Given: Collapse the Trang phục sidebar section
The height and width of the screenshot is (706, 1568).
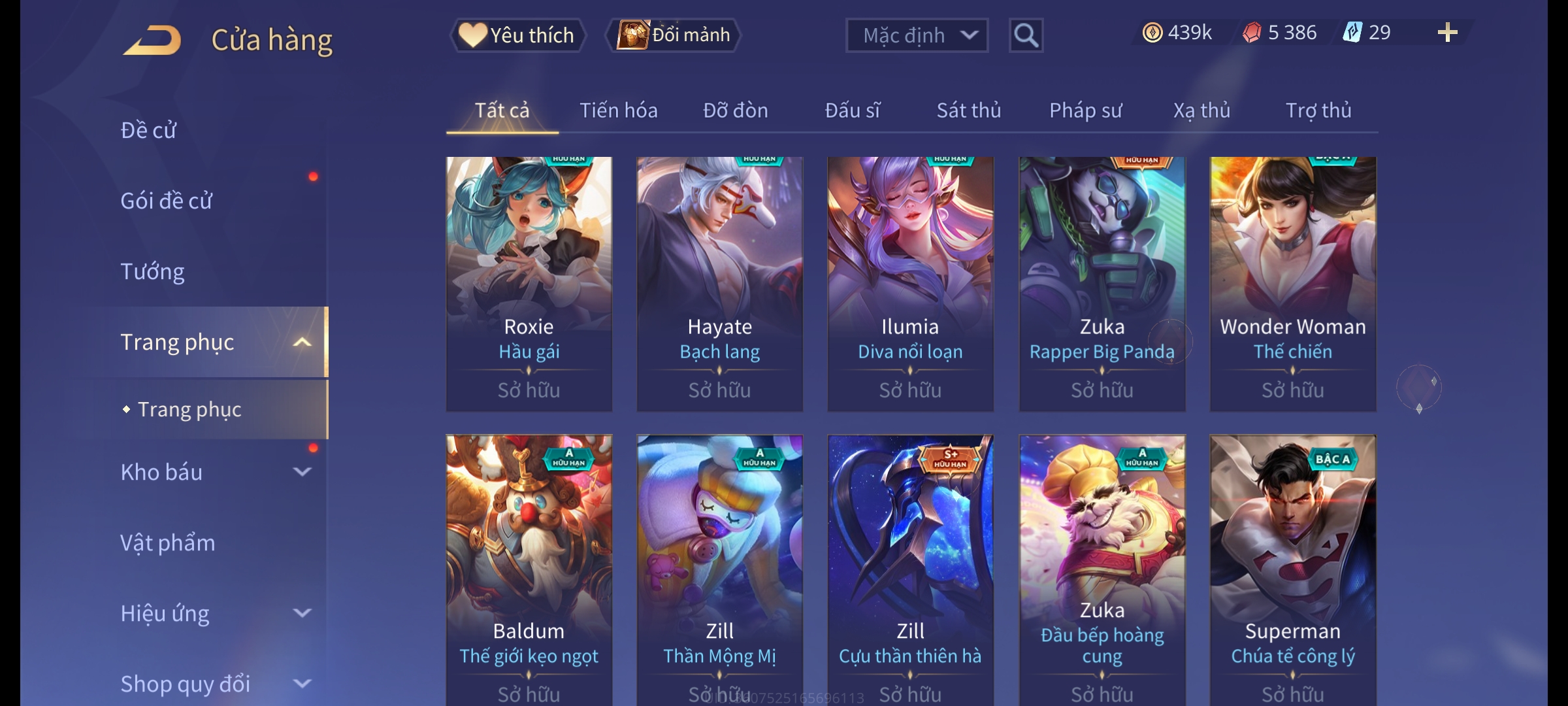Looking at the screenshot, I should click(x=302, y=343).
